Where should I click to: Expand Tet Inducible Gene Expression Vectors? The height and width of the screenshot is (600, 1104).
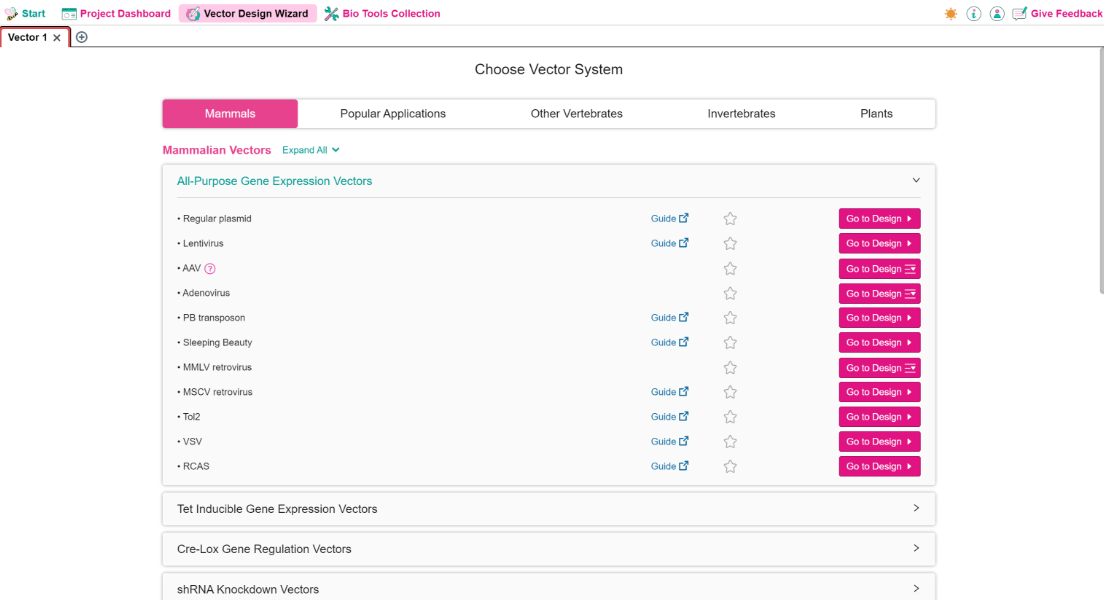(548, 508)
